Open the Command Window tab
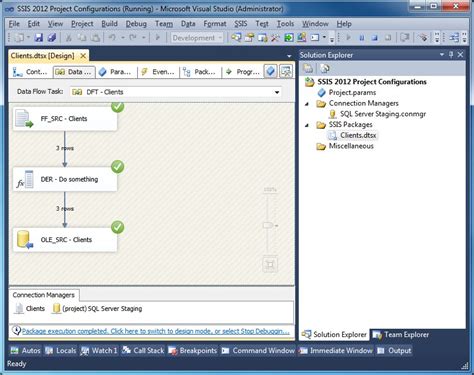 258,350
